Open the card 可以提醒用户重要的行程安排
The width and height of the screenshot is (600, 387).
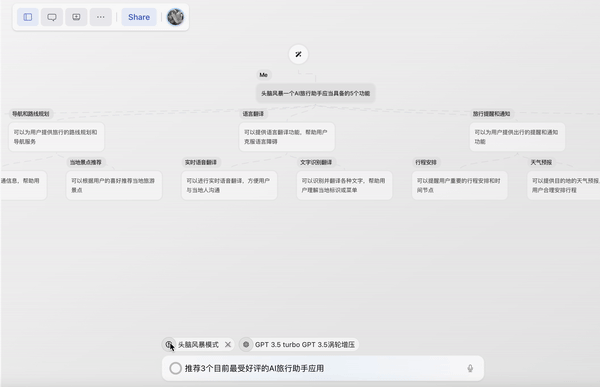[x=460, y=185]
